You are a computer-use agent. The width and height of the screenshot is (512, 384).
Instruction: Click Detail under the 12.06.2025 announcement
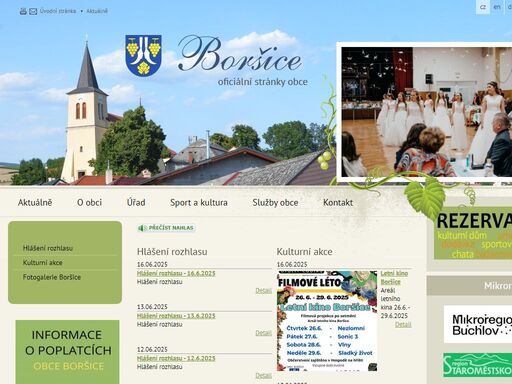pos(263,376)
